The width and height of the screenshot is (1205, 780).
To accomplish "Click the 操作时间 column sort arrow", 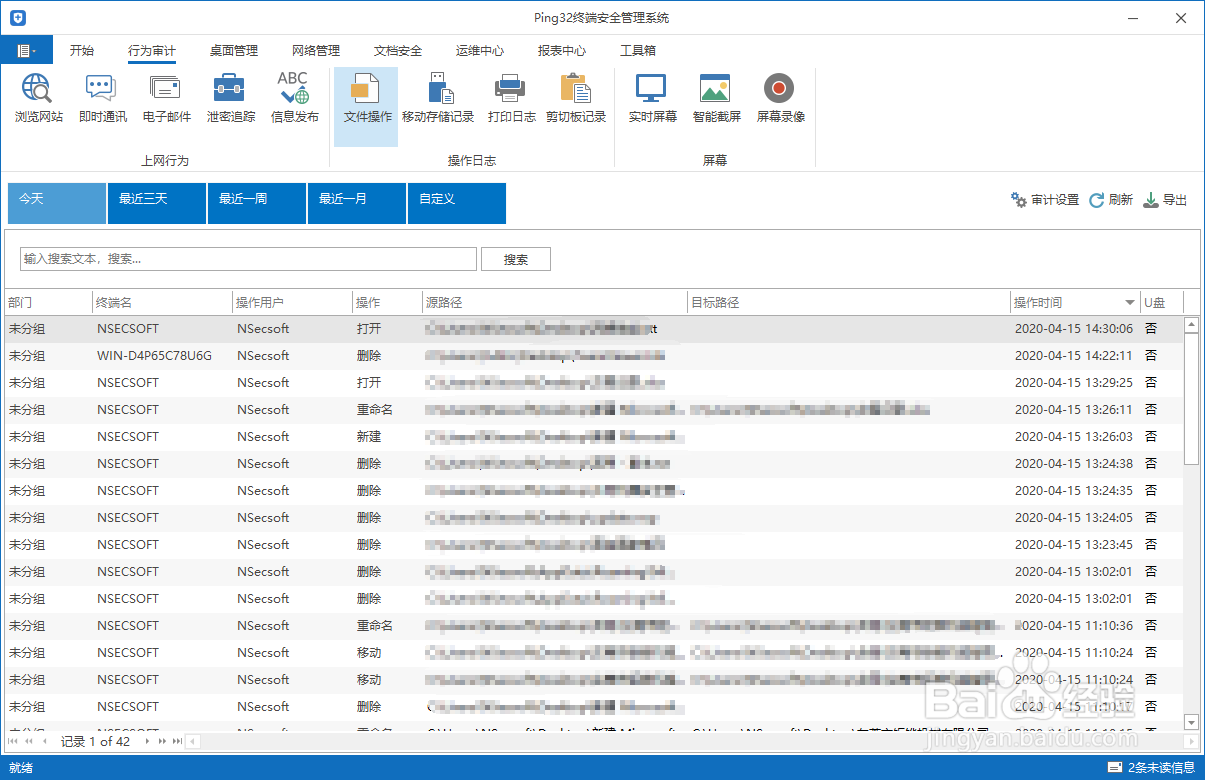I will tap(1129, 302).
